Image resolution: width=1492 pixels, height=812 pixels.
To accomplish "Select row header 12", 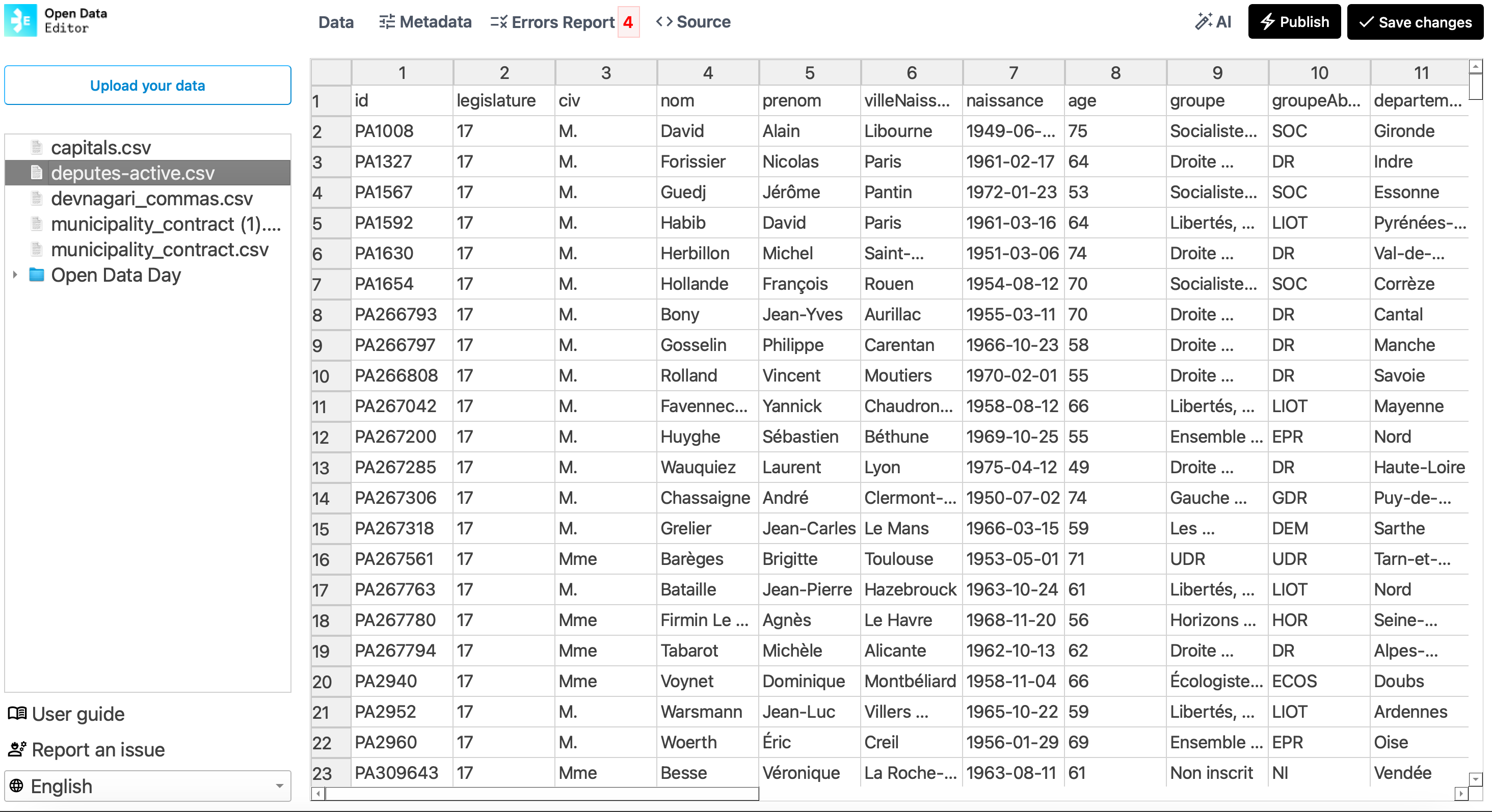I will (x=331, y=437).
